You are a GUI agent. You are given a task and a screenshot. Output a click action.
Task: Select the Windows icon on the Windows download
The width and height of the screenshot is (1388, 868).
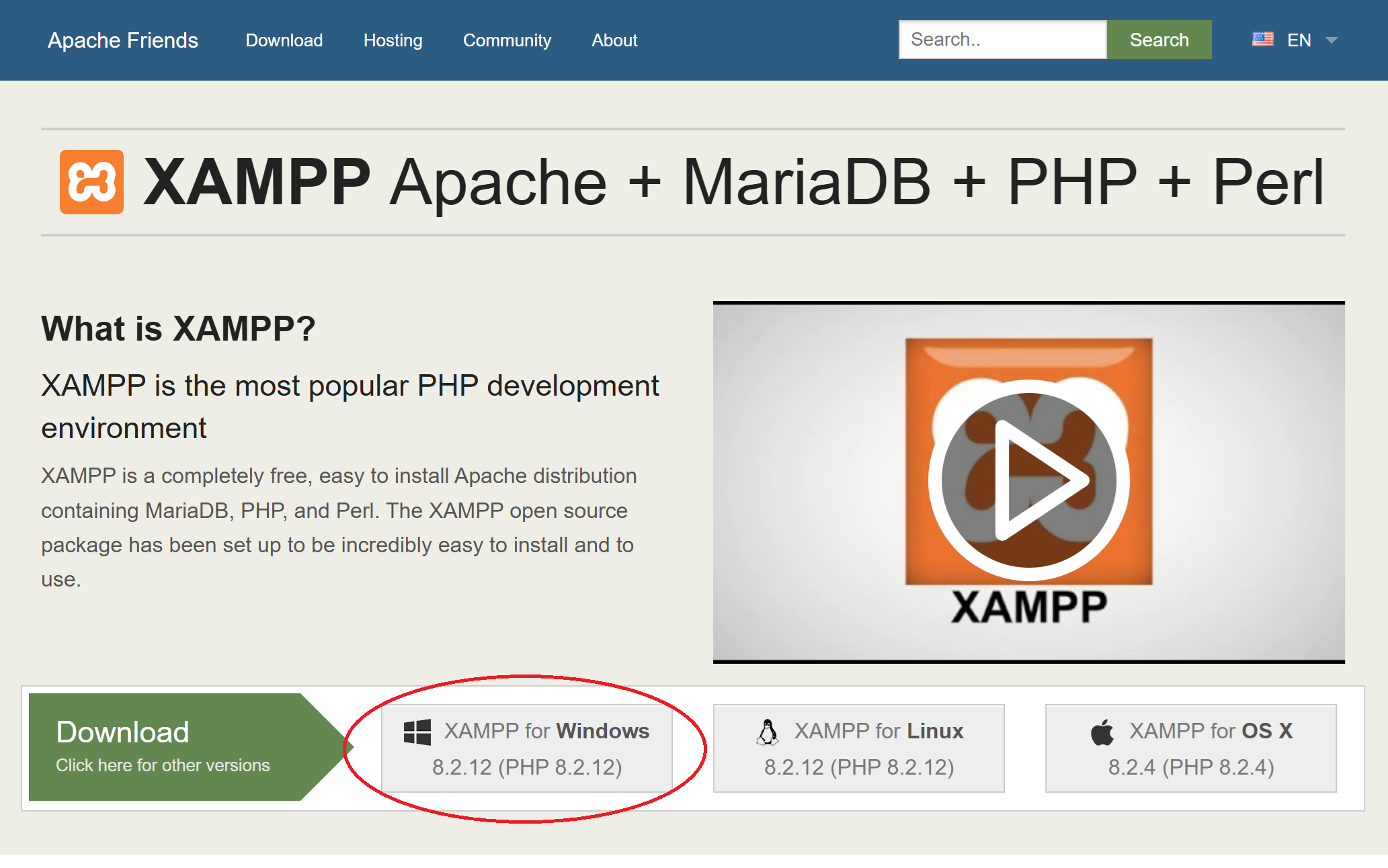coord(417,732)
